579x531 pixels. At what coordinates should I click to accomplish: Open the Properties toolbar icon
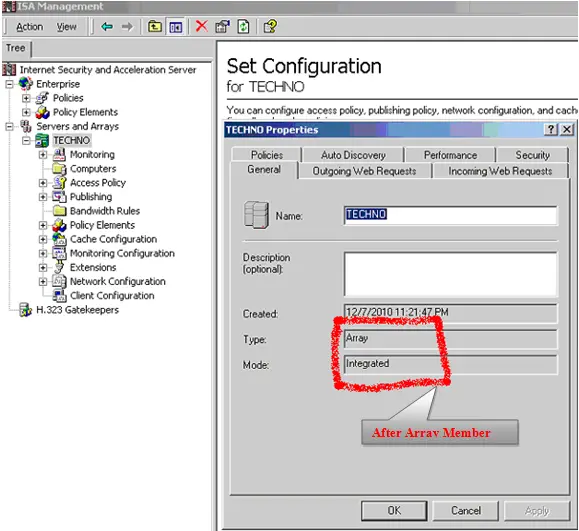(222, 27)
